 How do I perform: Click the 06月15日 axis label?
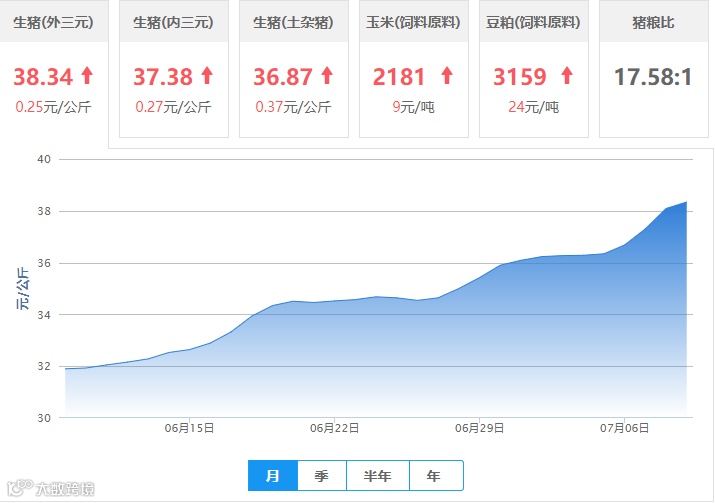[189, 428]
